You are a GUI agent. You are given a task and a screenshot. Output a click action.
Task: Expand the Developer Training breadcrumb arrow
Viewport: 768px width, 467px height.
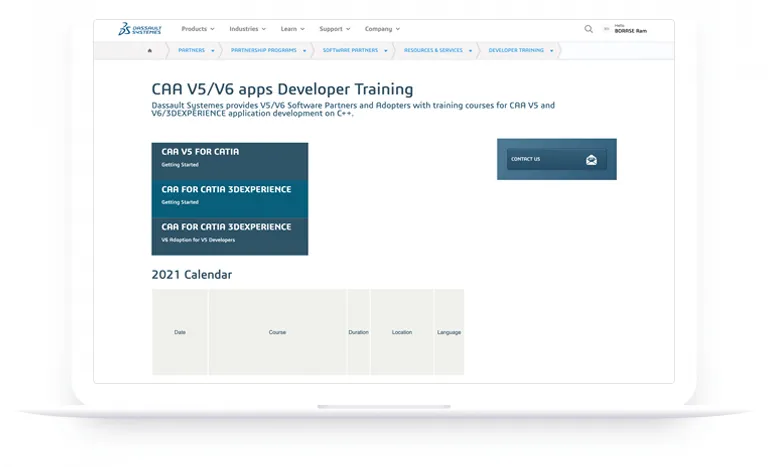tap(552, 51)
